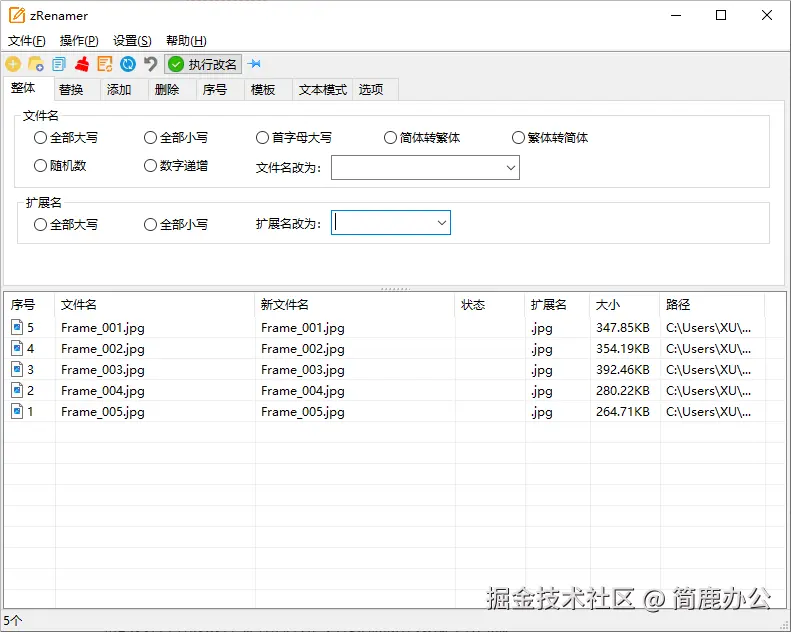
Task: Click the 347.85KB size cell
Action: [x=623, y=328]
